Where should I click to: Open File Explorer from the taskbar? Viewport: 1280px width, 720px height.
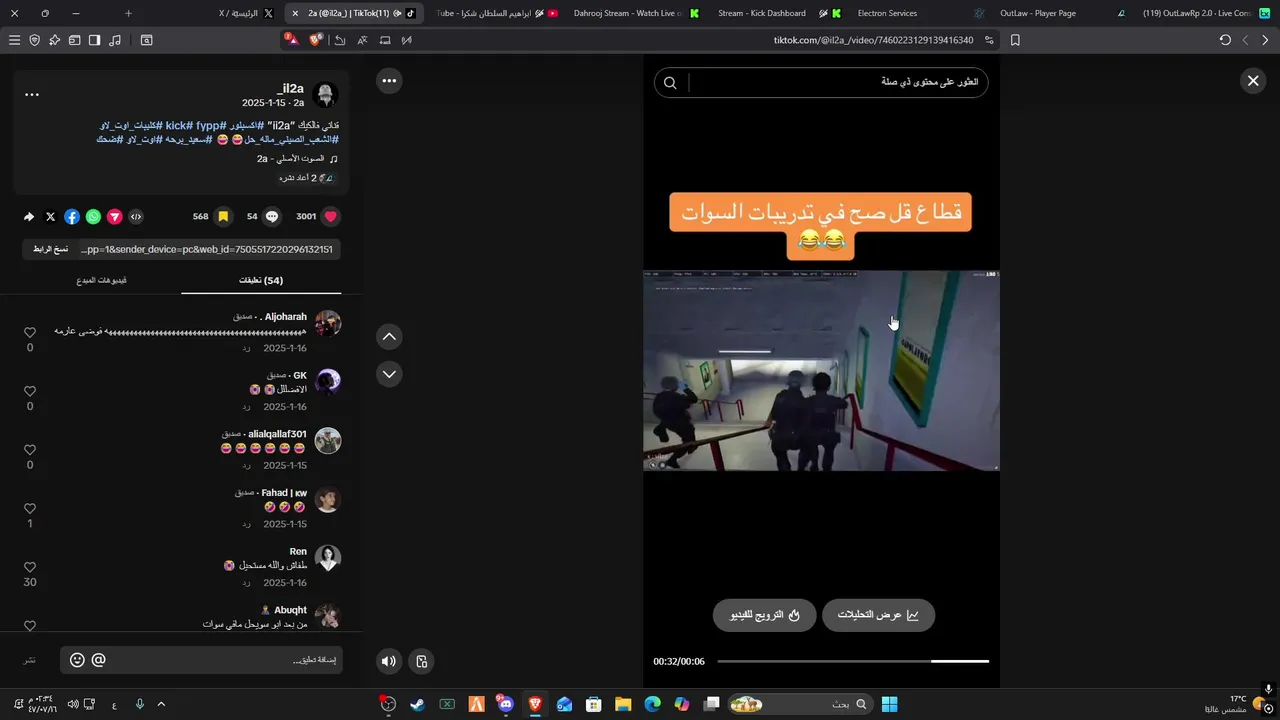[x=622, y=704]
